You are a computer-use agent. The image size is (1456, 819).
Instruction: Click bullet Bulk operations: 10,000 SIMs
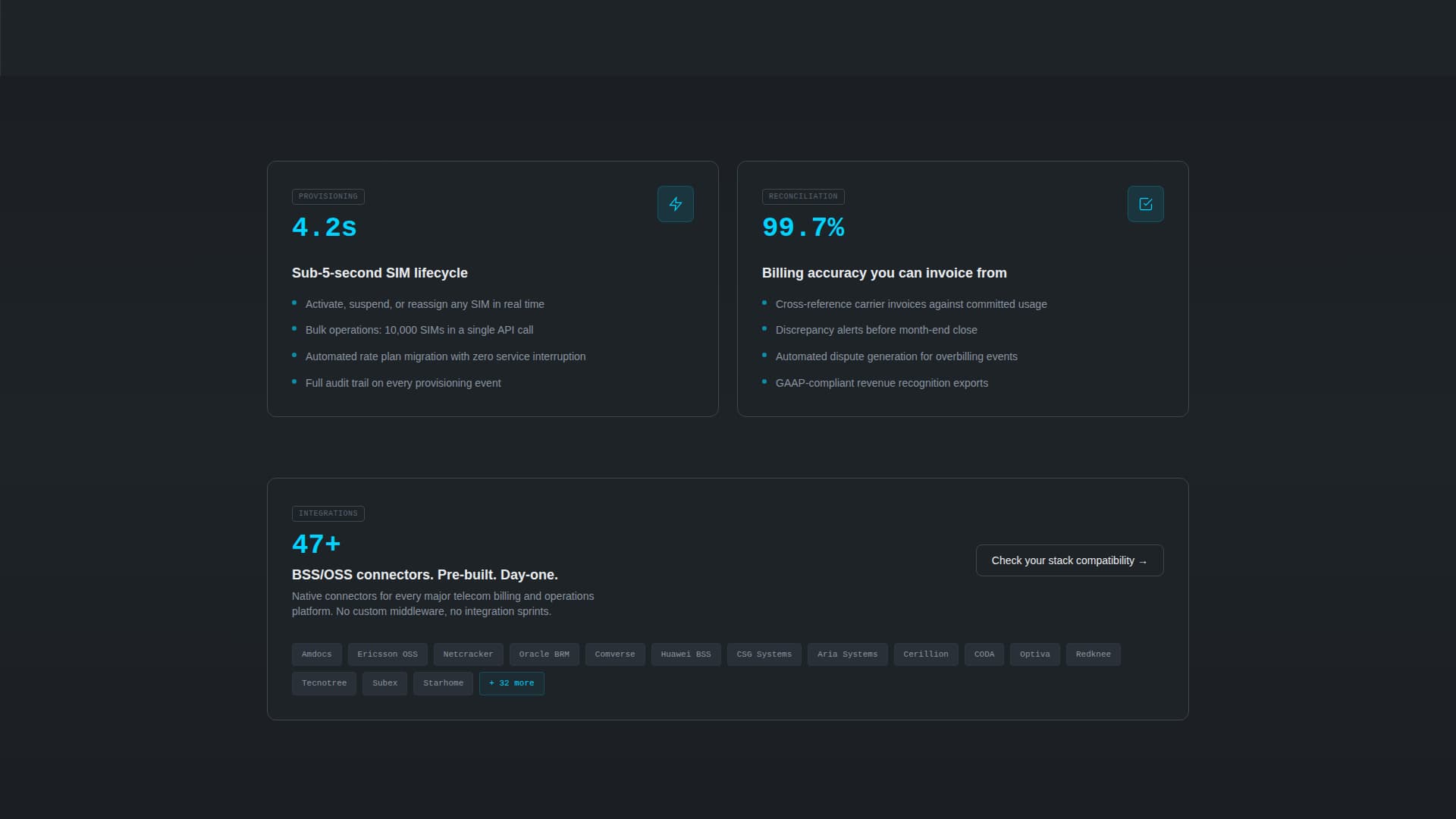click(419, 330)
